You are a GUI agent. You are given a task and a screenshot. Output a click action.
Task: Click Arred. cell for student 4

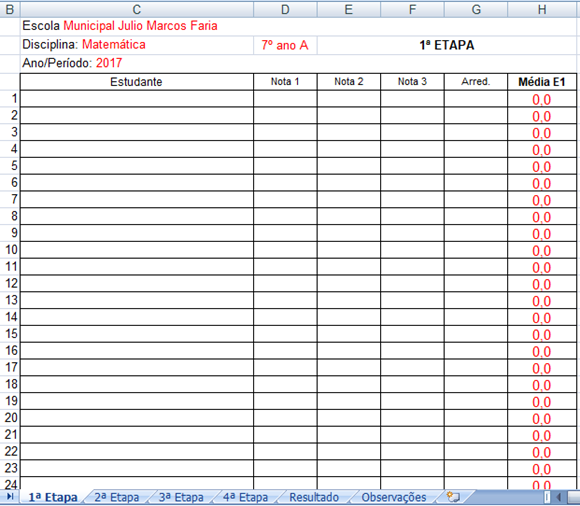(x=476, y=149)
